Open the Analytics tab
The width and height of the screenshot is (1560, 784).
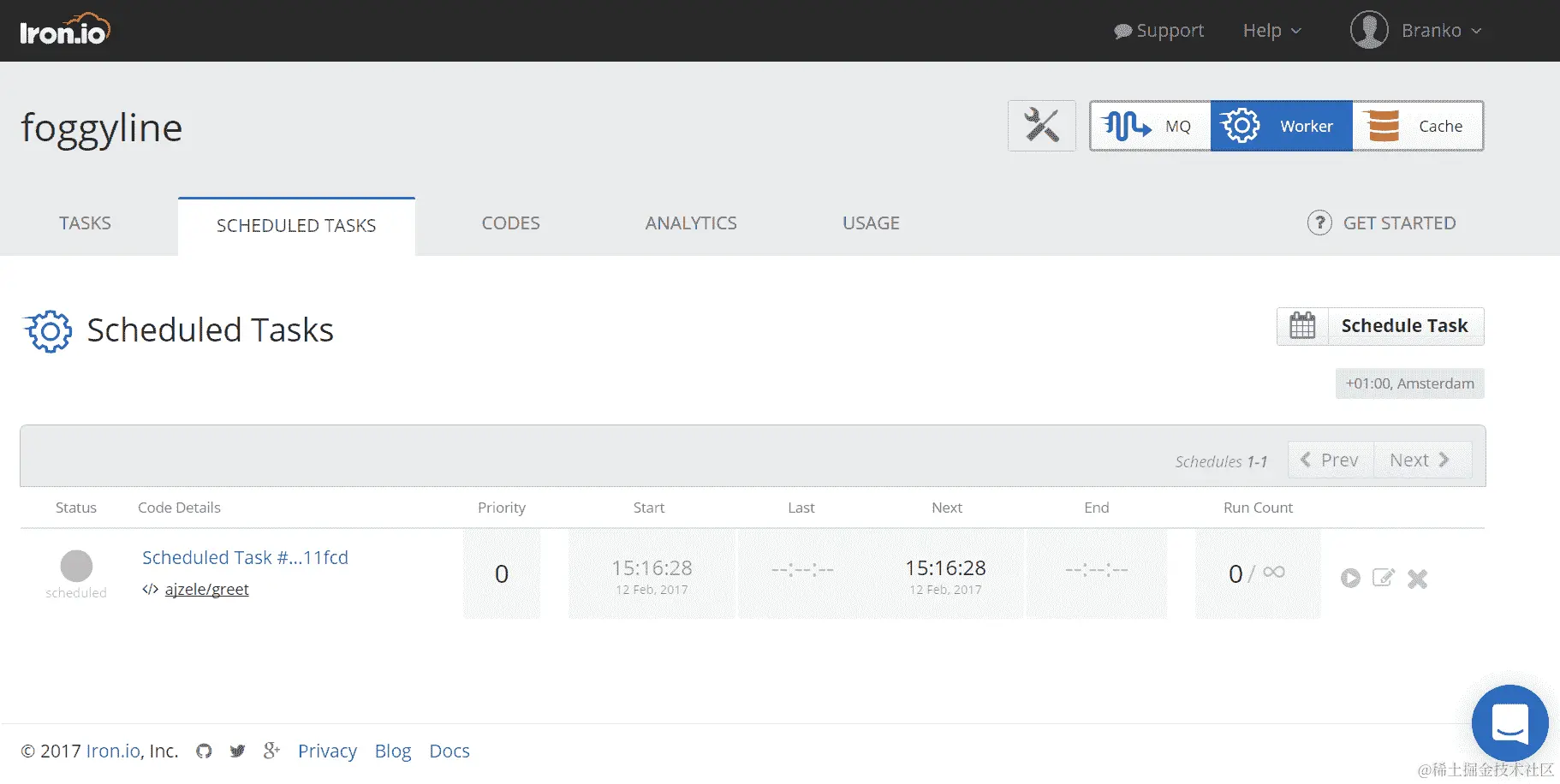(x=691, y=223)
